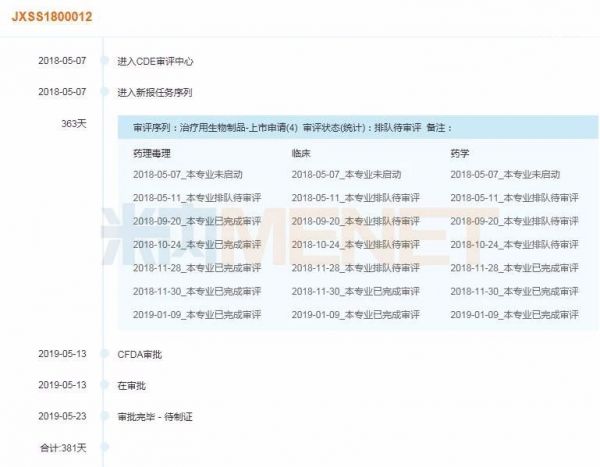The image size is (600, 467).
Task: Select the 审批完毕 - 待制证 timeline entry
Action: pos(154,415)
